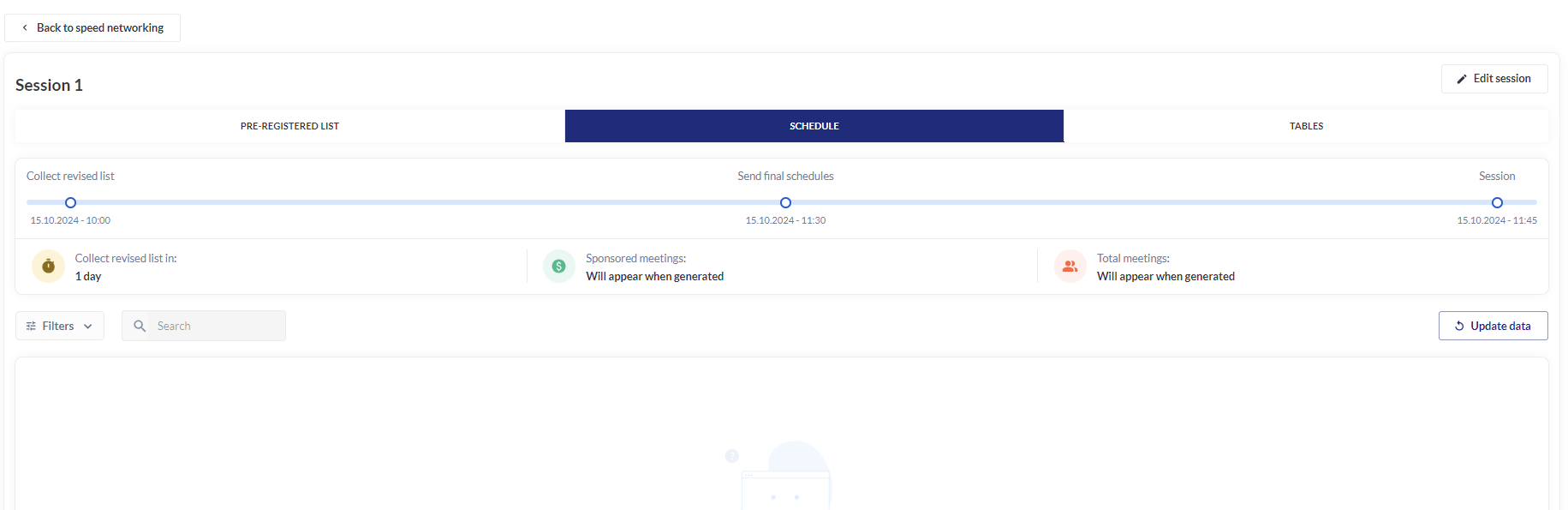This screenshot has width=1568, height=510.
Task: Click the Collect revised list timeline marker
Action: pyautogui.click(x=71, y=203)
